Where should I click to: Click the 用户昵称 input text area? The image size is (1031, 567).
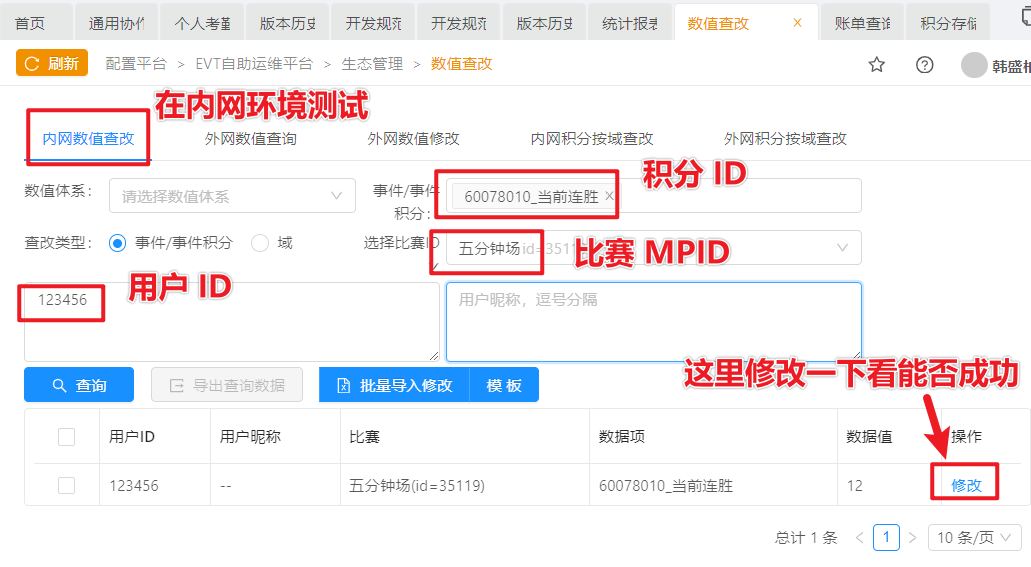653,321
